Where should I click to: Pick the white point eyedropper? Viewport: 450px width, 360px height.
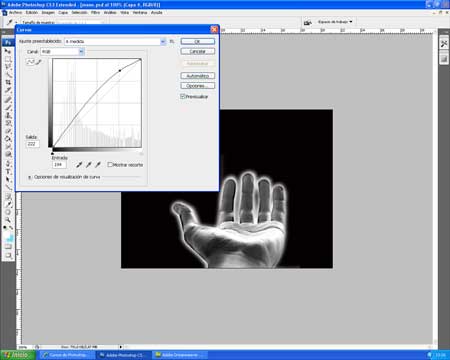(x=98, y=165)
